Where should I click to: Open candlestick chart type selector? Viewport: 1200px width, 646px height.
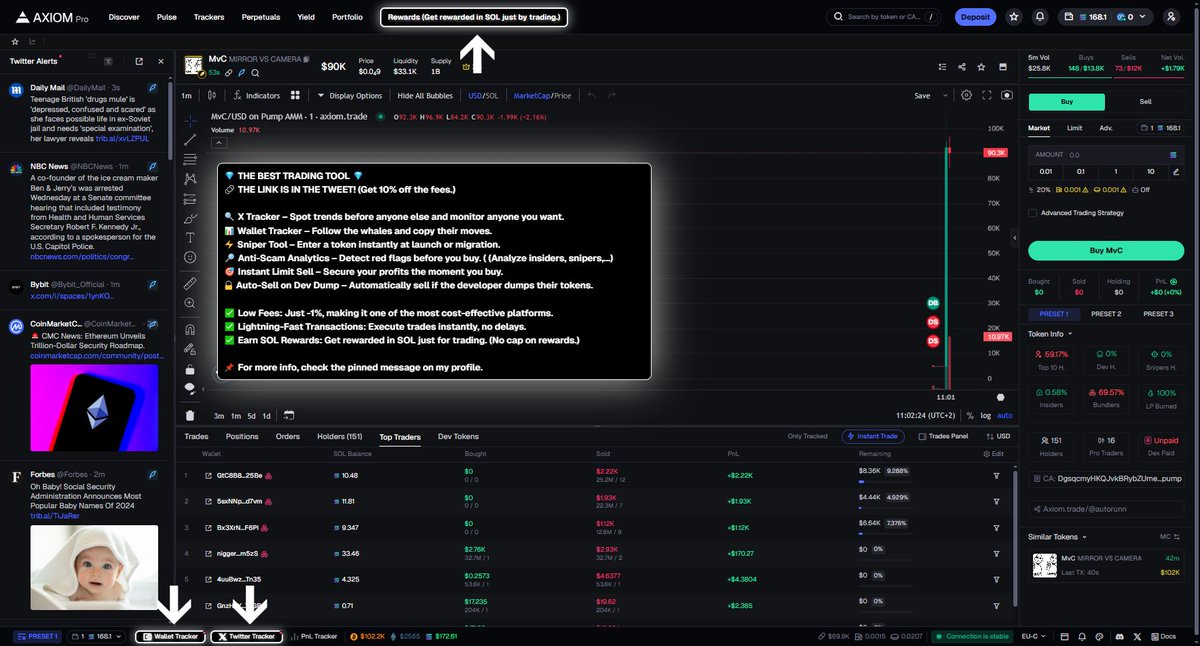[x=211, y=95]
